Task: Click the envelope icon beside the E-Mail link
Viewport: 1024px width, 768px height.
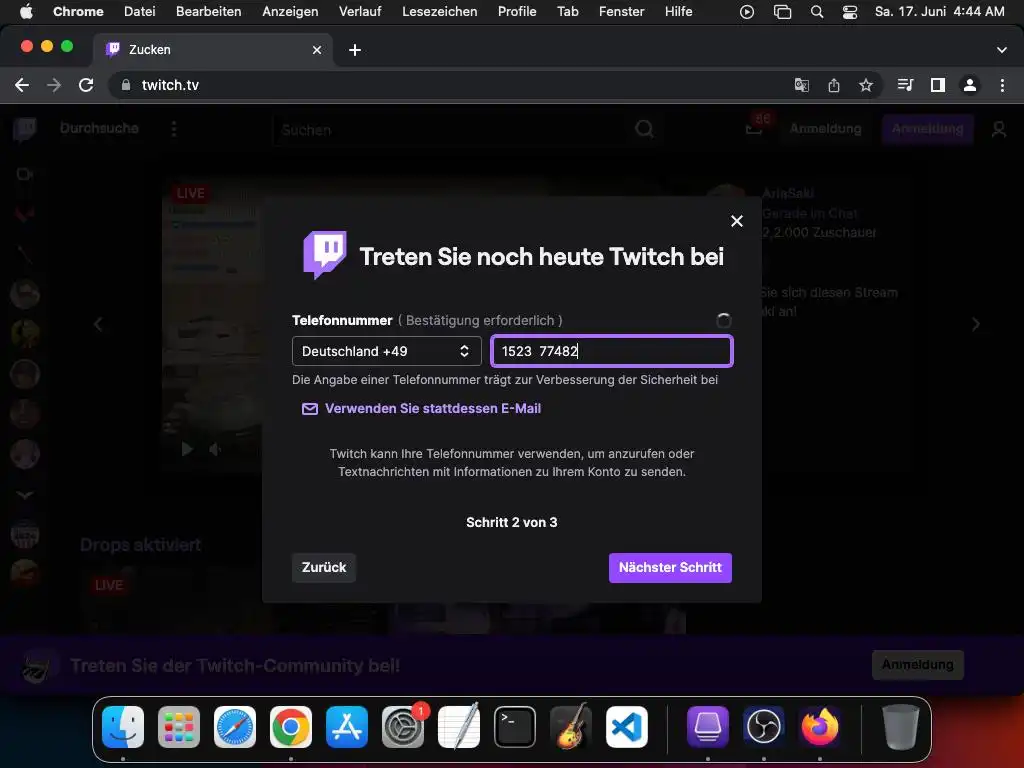Action: coord(310,409)
